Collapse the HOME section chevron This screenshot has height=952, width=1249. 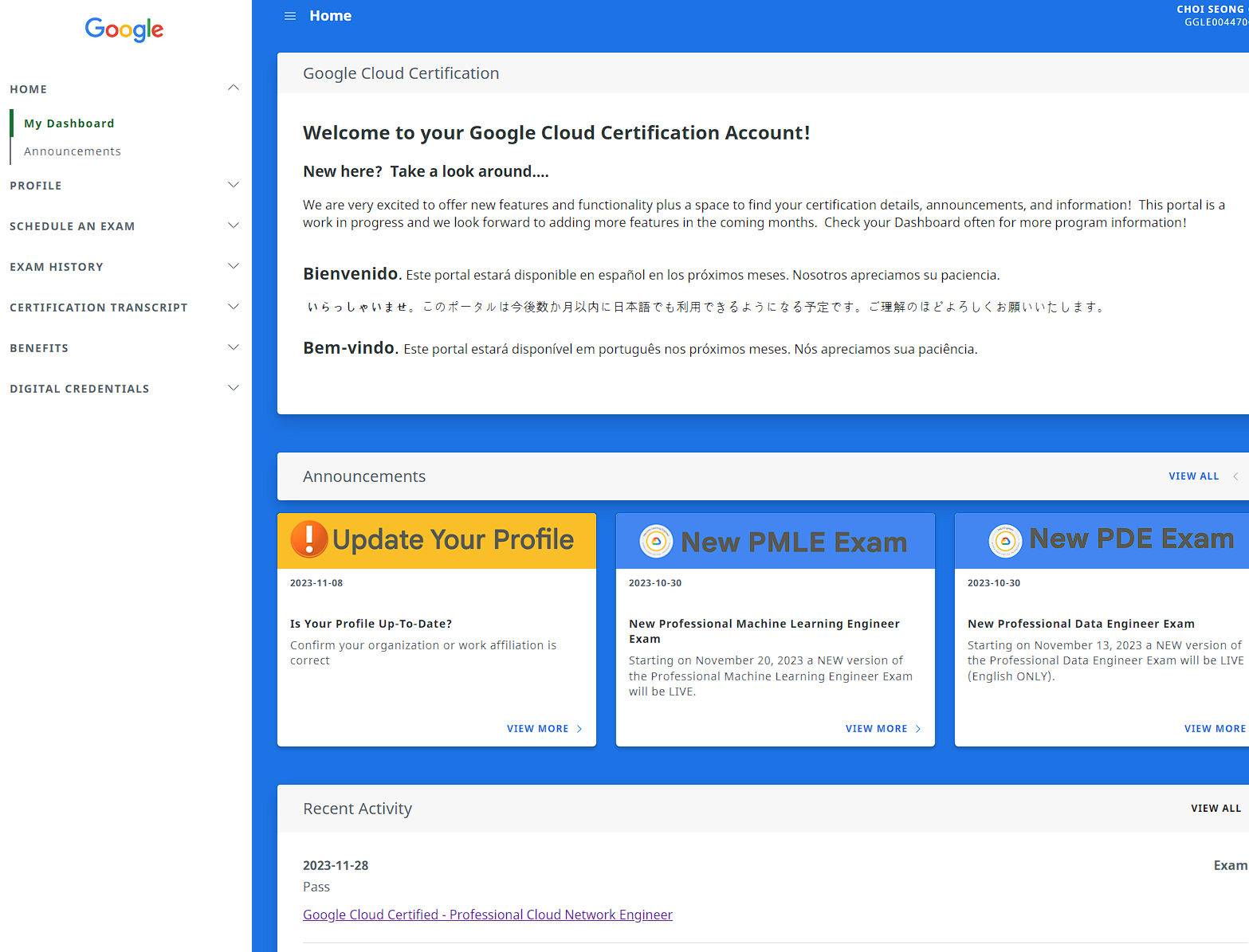click(x=234, y=88)
